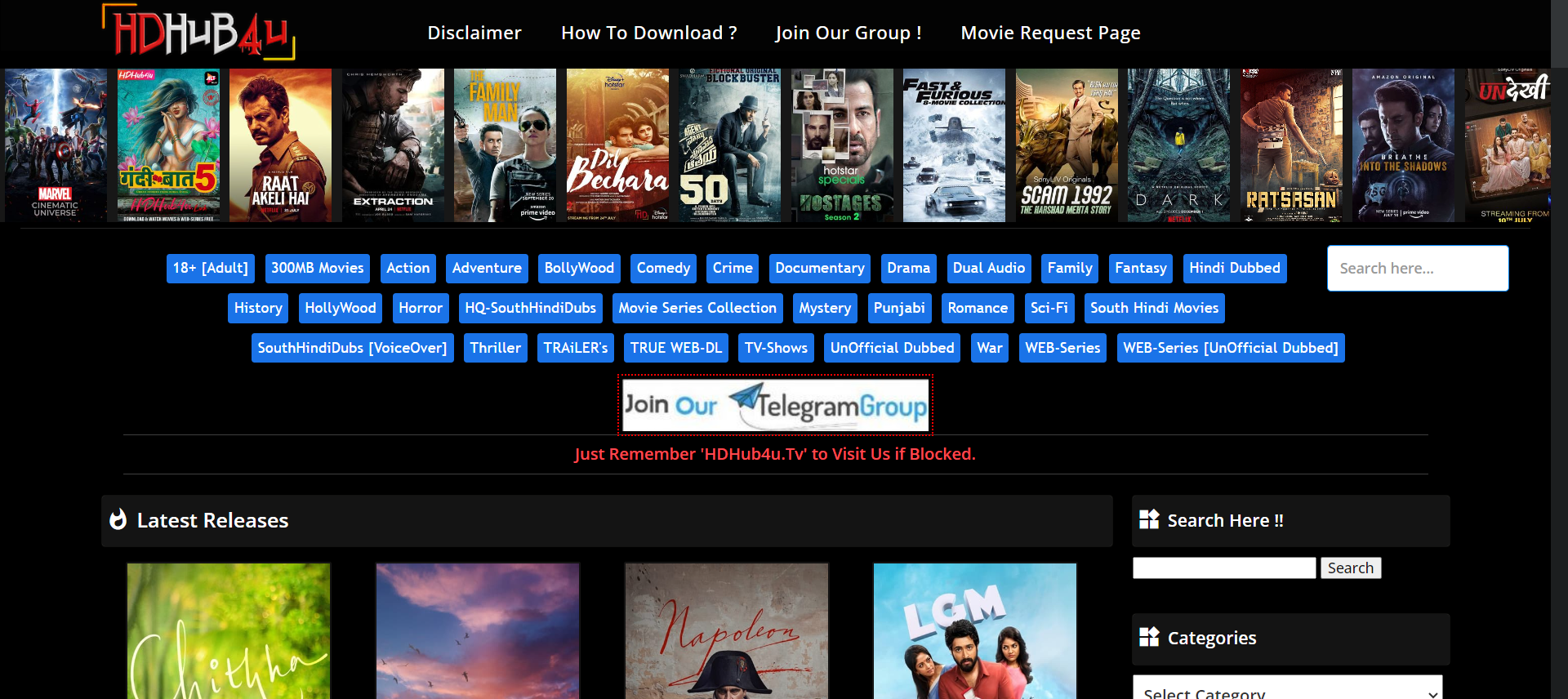Open the Disclaimer menu item

[474, 33]
